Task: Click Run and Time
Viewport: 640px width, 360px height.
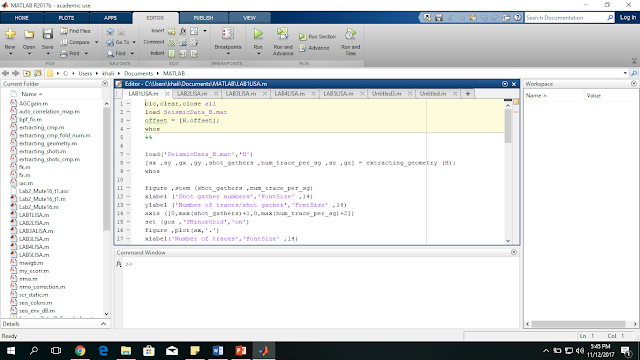Action: click(x=350, y=42)
